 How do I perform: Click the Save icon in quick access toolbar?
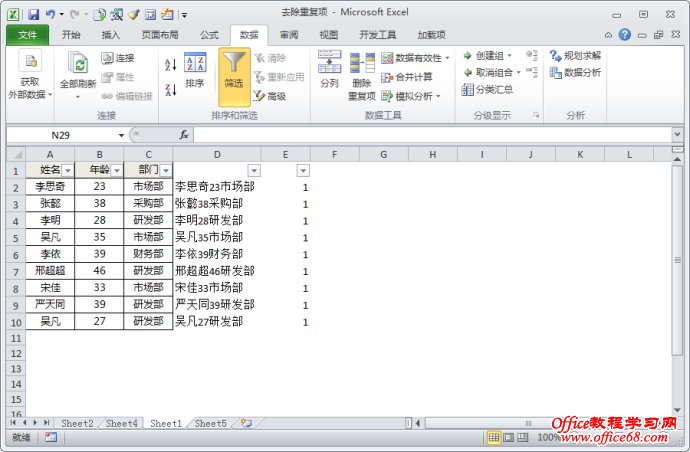point(33,15)
